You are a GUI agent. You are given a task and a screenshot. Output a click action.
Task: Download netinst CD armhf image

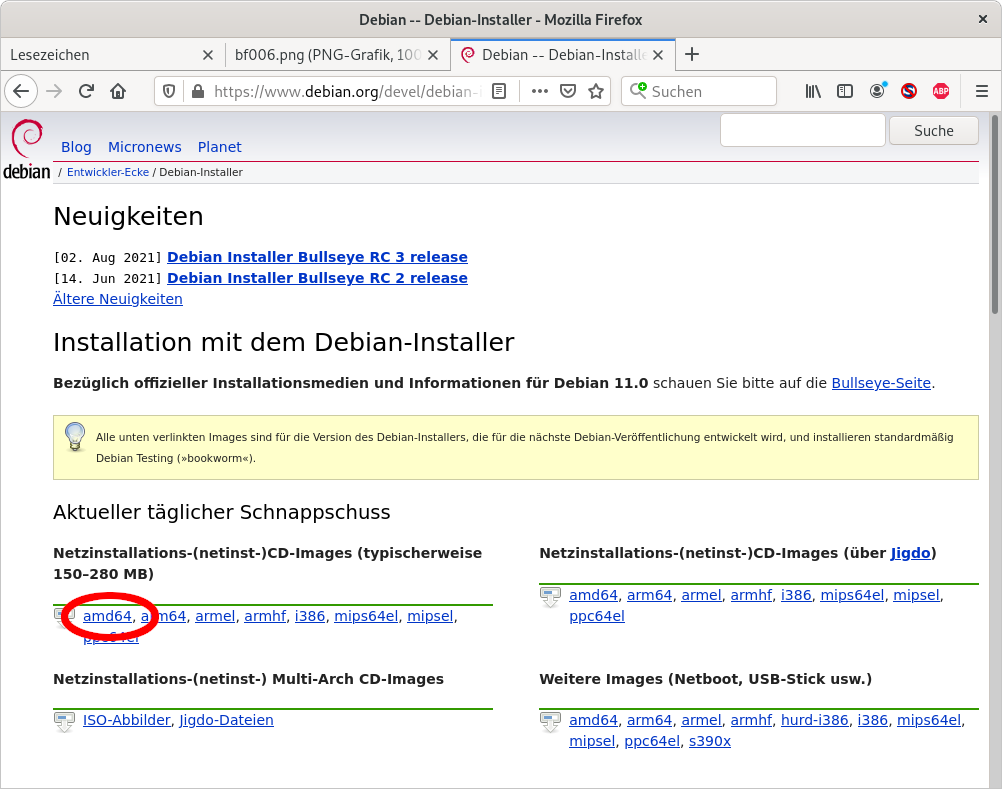coord(265,616)
